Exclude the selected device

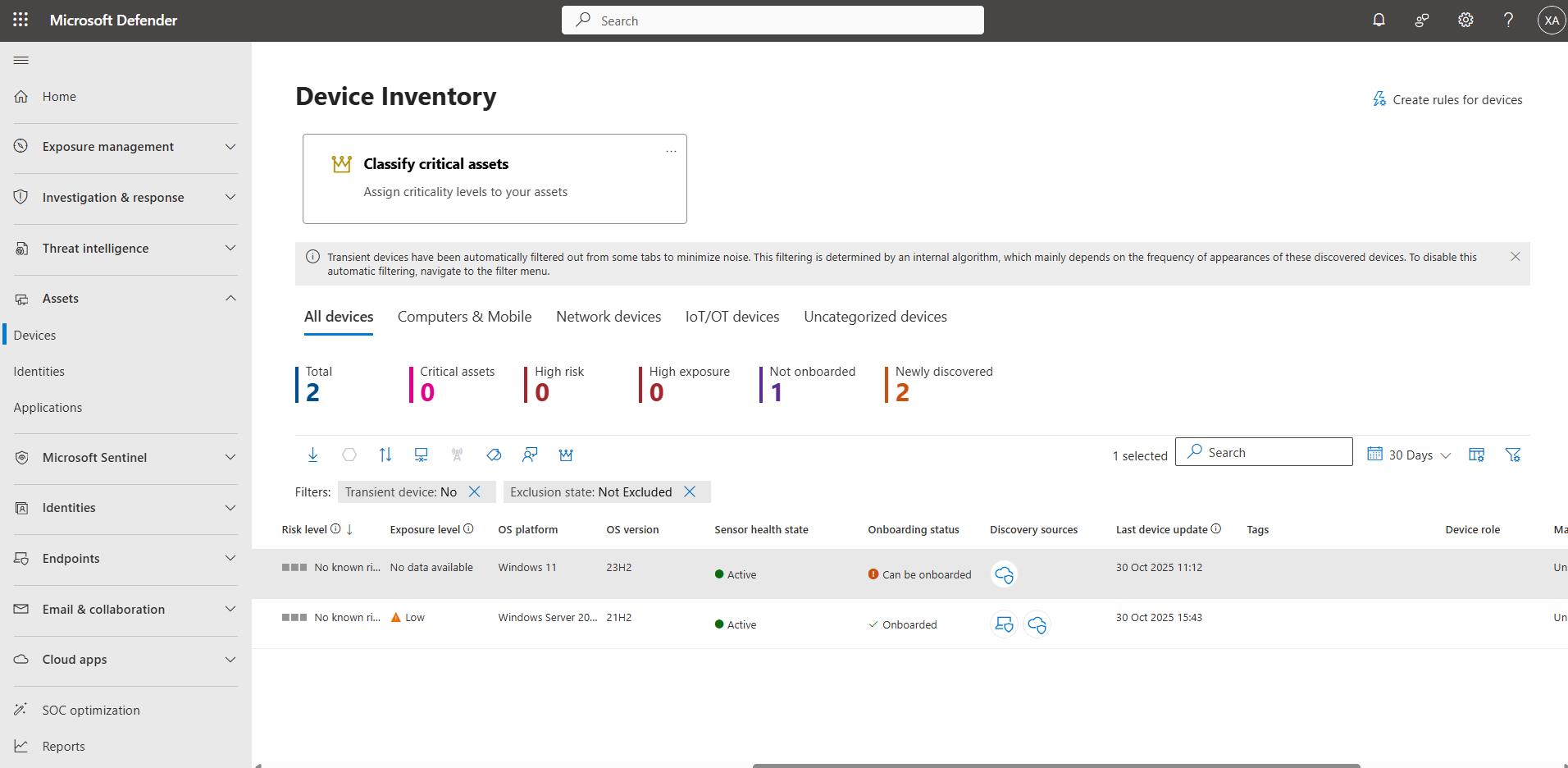(x=421, y=455)
